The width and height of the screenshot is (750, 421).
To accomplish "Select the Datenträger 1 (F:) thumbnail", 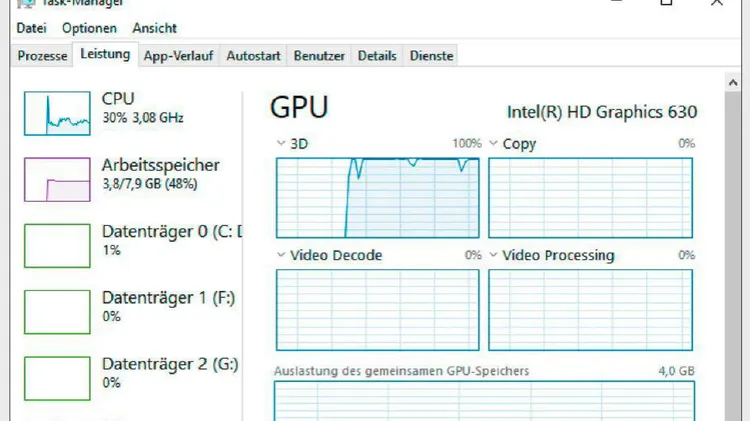I will [x=56, y=311].
